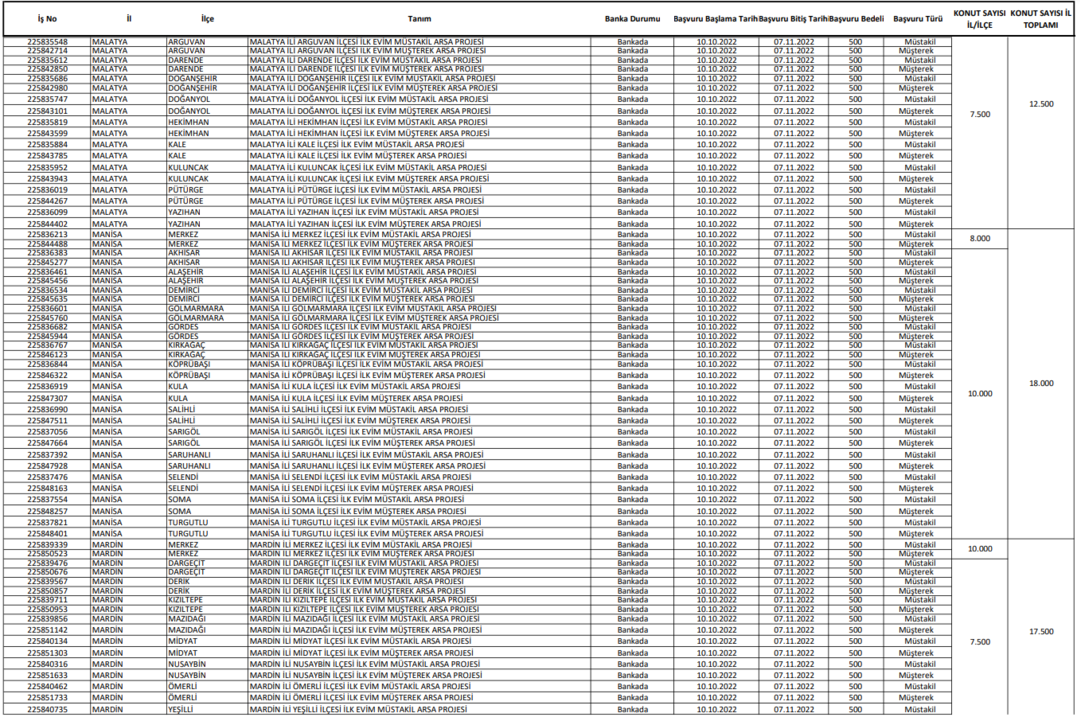The image size is (1080, 717).
Task: Click job number 225851142
Action: pyautogui.click(x=48, y=630)
